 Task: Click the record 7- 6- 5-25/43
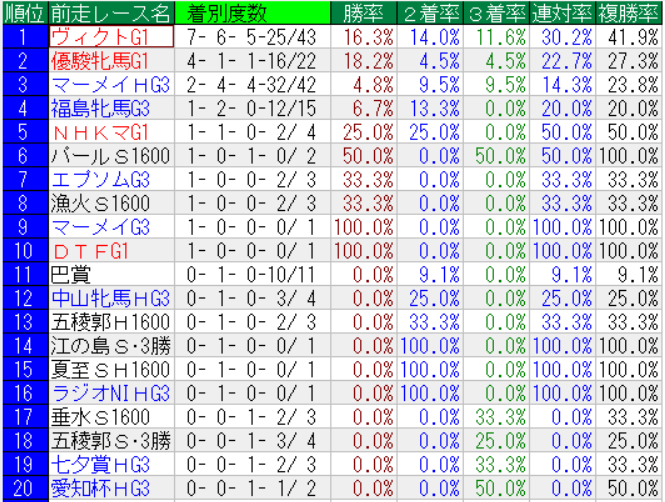pos(252,37)
